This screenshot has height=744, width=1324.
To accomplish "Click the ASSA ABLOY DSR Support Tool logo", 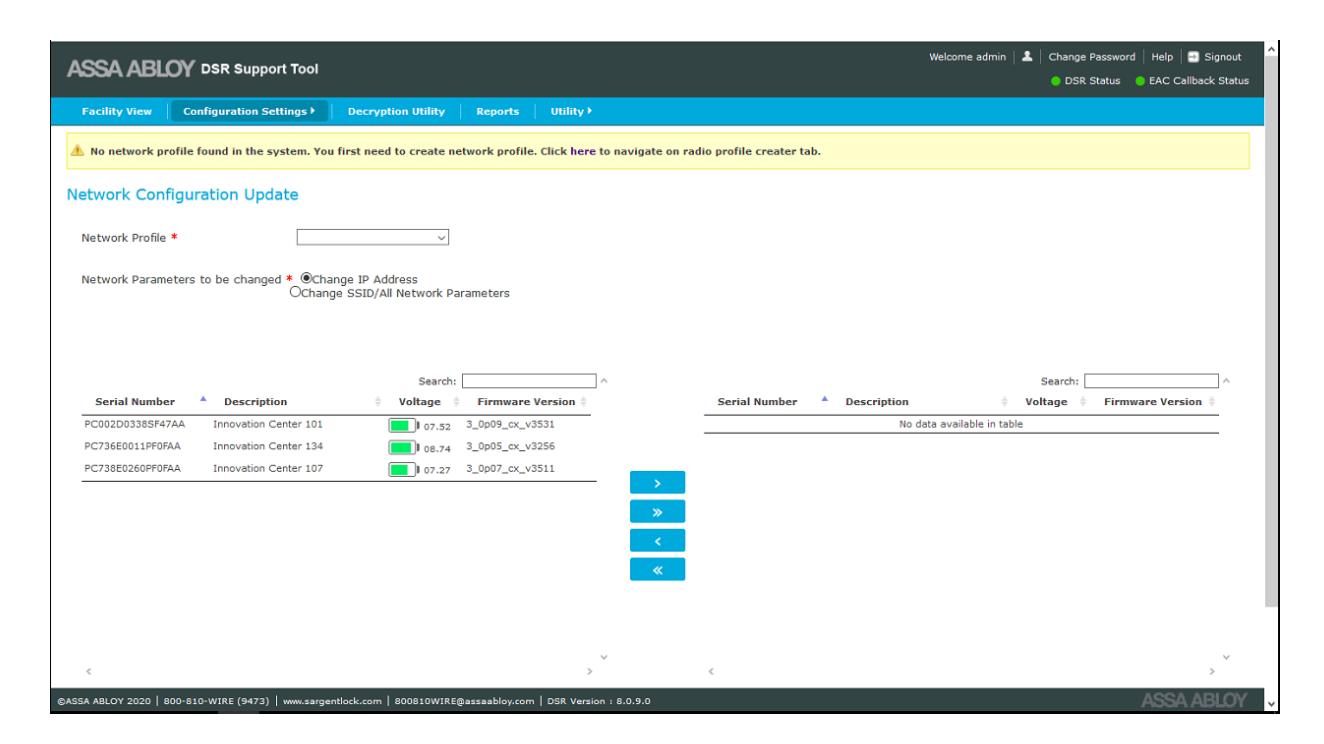I will click(192, 69).
